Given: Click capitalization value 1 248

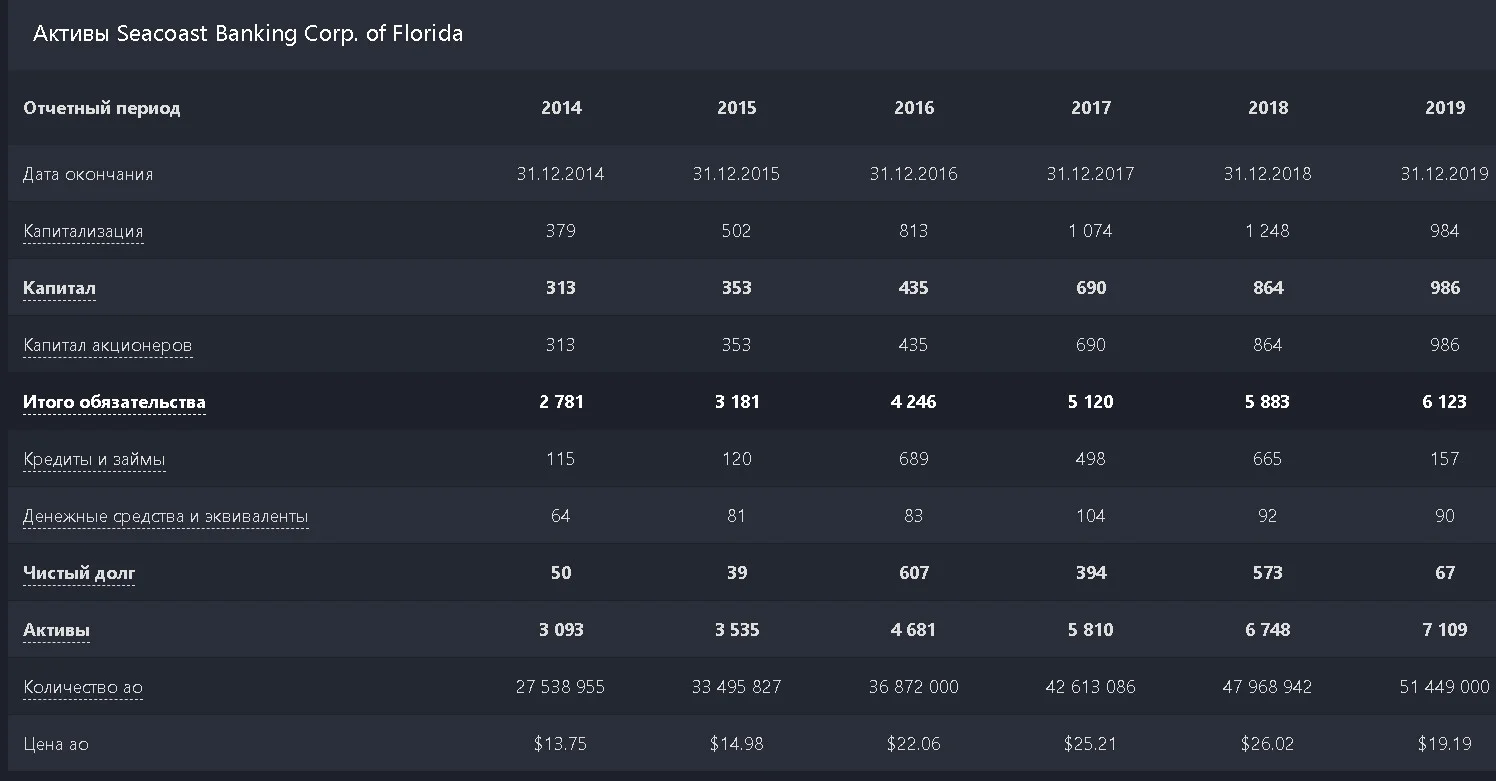Looking at the screenshot, I should 1268,231.
